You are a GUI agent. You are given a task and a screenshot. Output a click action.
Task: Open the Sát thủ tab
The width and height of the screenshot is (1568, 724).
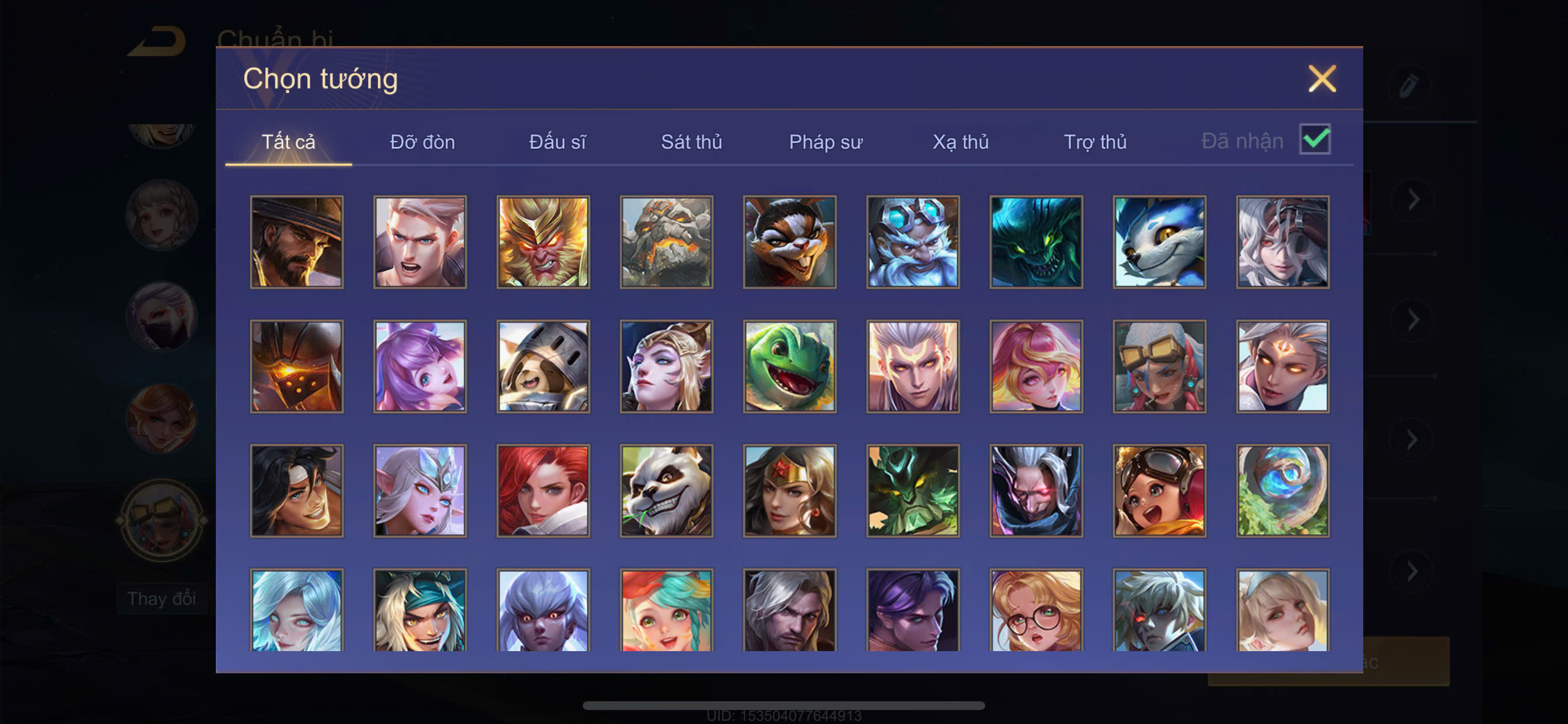[691, 142]
